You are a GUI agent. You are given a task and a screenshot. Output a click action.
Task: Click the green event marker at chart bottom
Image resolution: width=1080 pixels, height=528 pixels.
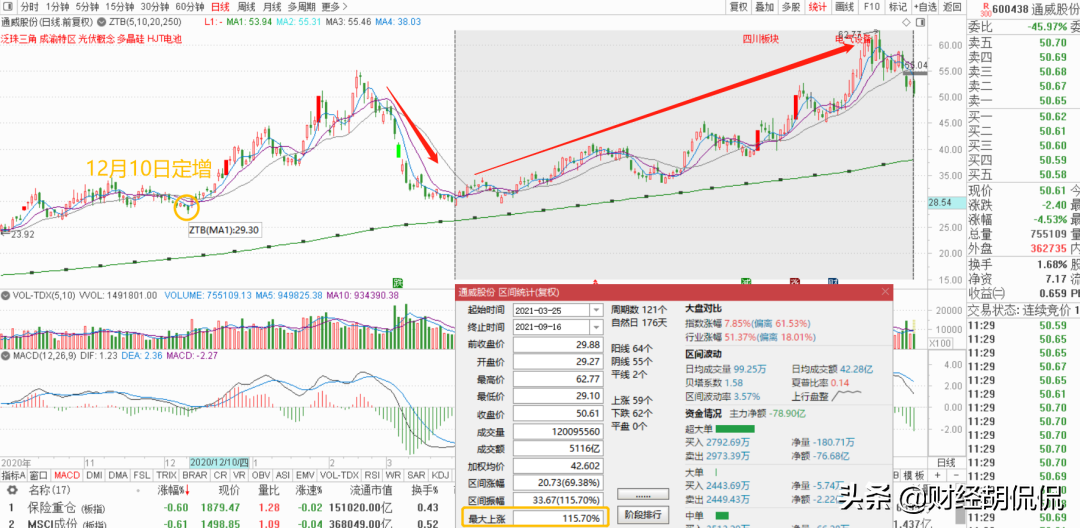click(397, 281)
